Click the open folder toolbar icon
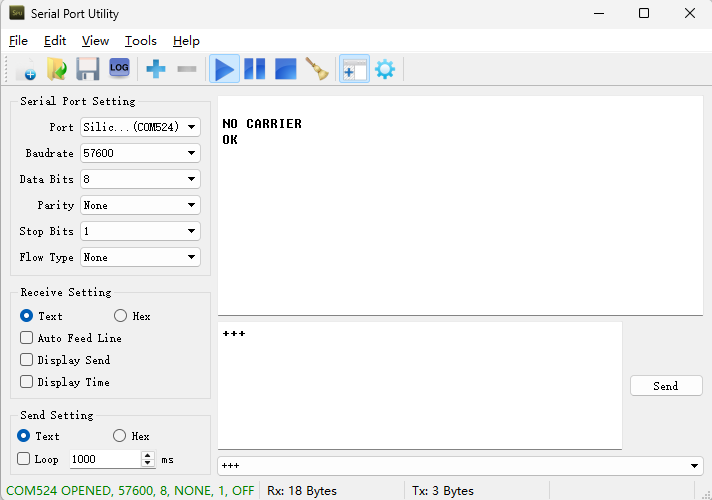 57,69
